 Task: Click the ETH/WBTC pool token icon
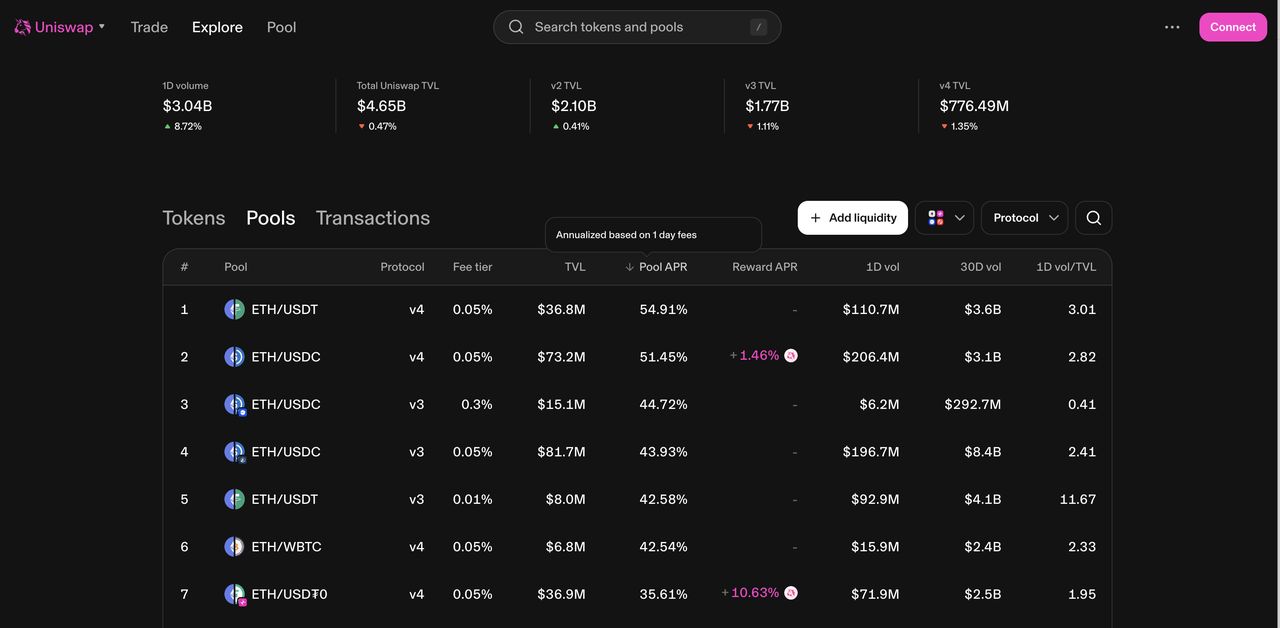point(234,547)
